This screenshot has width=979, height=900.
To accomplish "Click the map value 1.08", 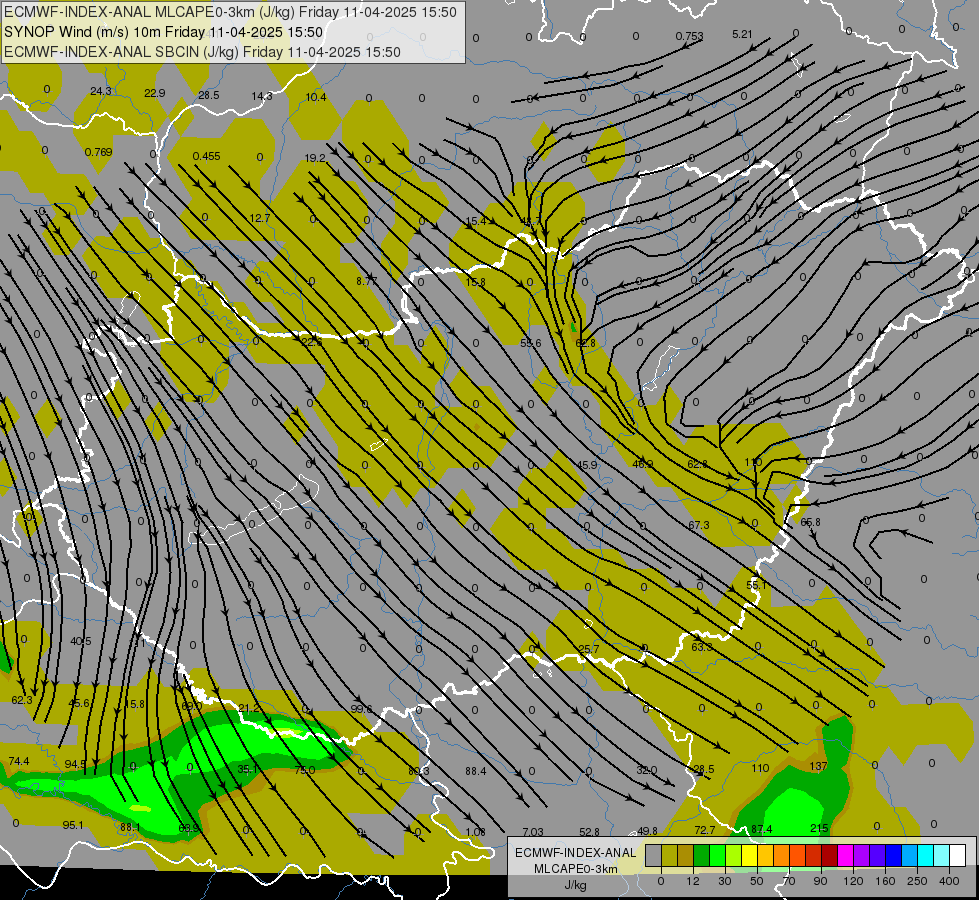I will [476, 831].
